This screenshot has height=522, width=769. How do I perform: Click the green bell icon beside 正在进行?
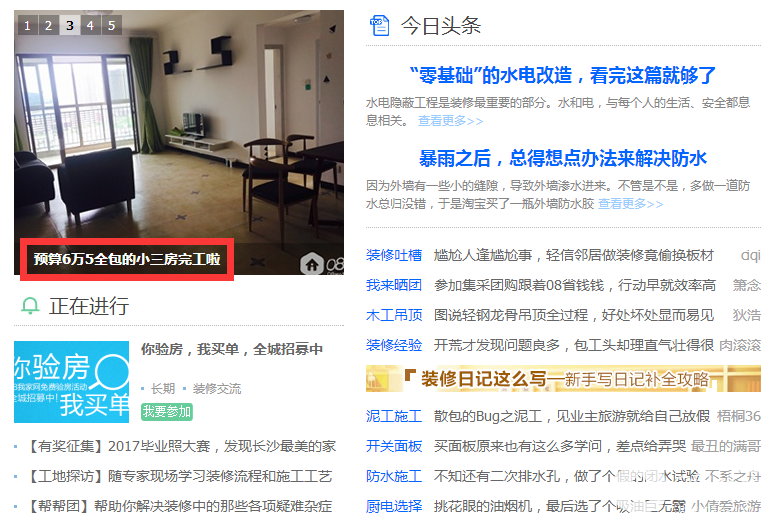30,306
